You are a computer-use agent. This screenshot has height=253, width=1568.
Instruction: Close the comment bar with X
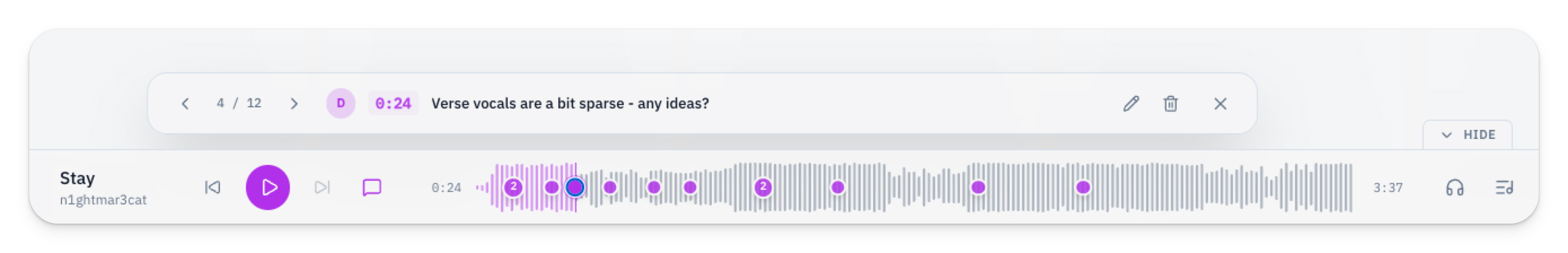[1220, 104]
